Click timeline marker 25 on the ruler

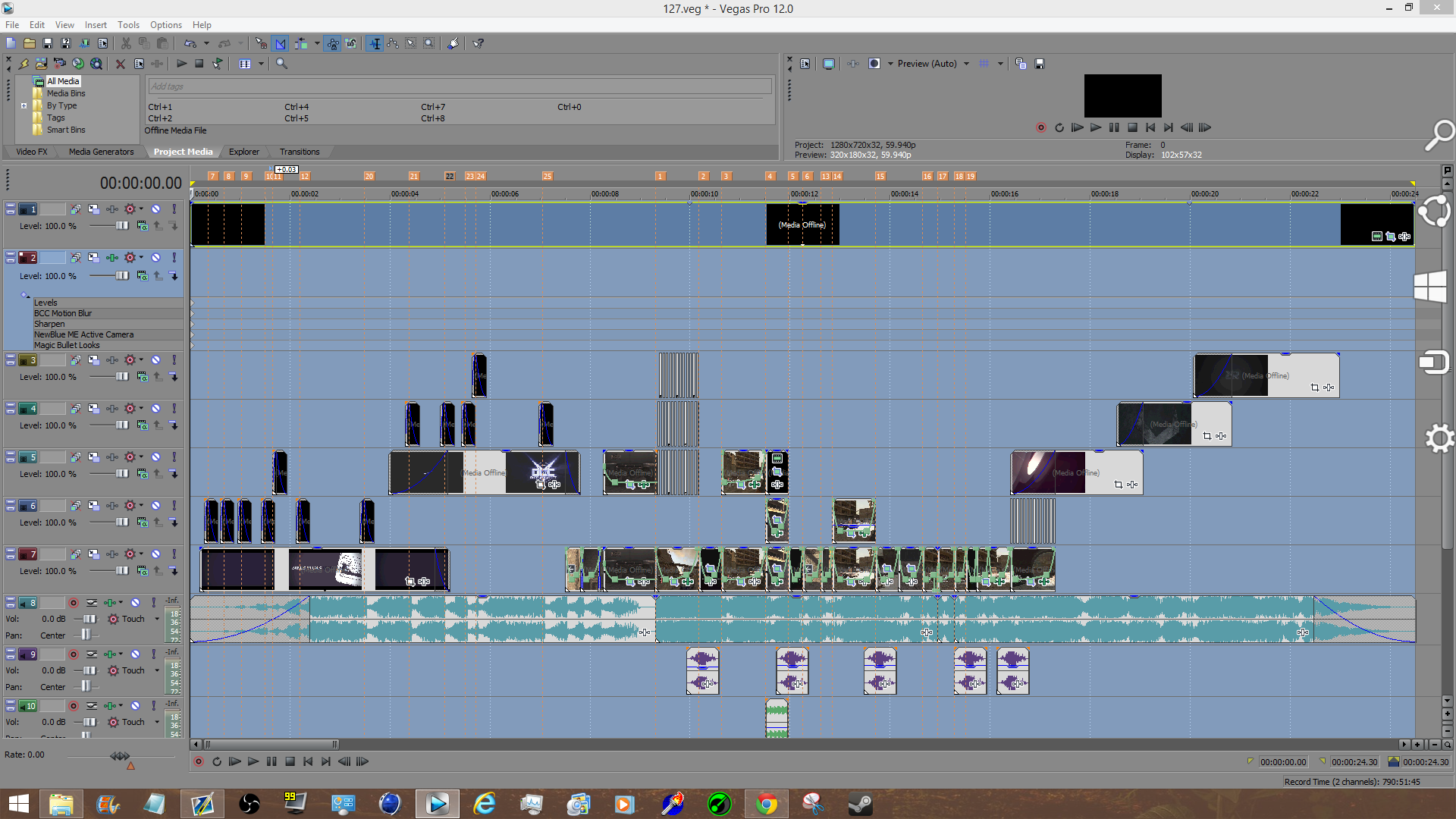coord(547,176)
